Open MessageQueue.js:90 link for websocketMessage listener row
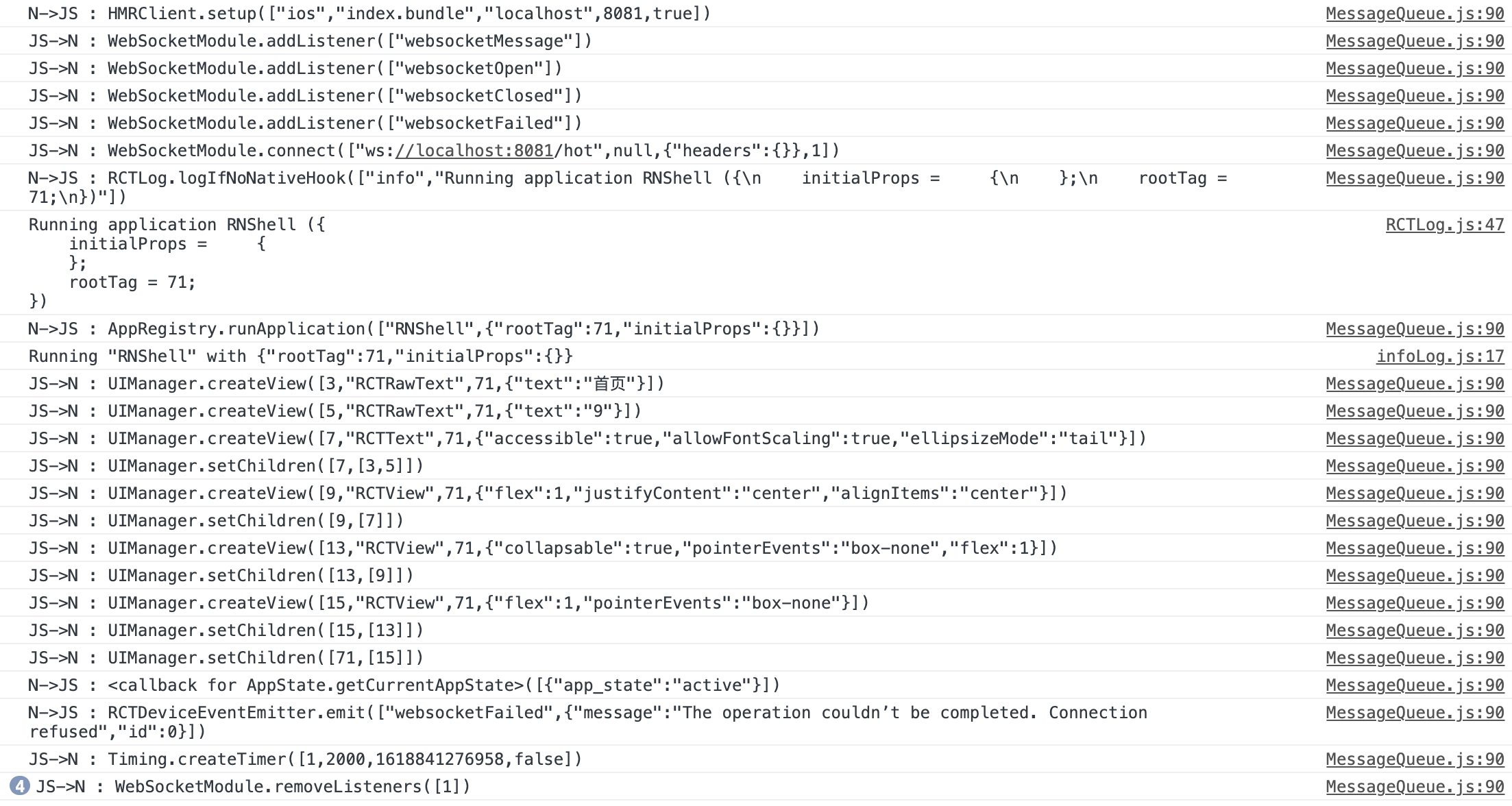Viewport: 1512px width, 806px height. pyautogui.click(x=1415, y=41)
